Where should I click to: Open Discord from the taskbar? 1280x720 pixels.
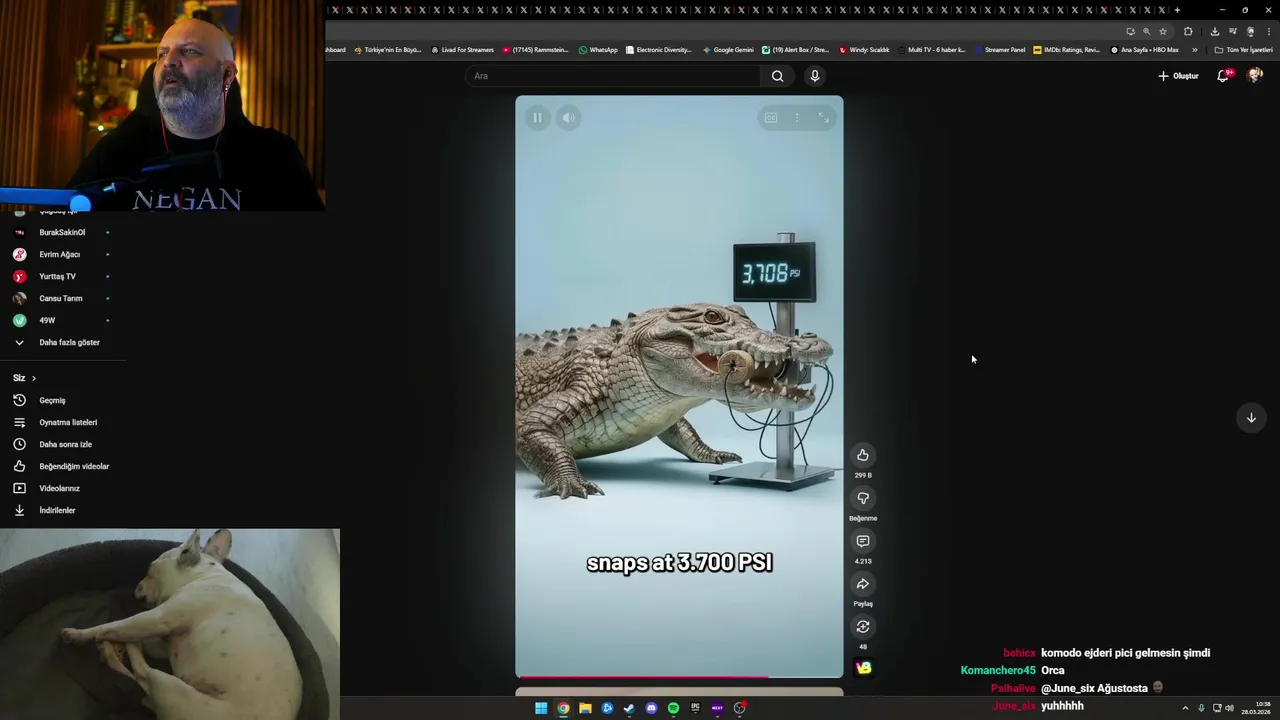[x=651, y=708]
